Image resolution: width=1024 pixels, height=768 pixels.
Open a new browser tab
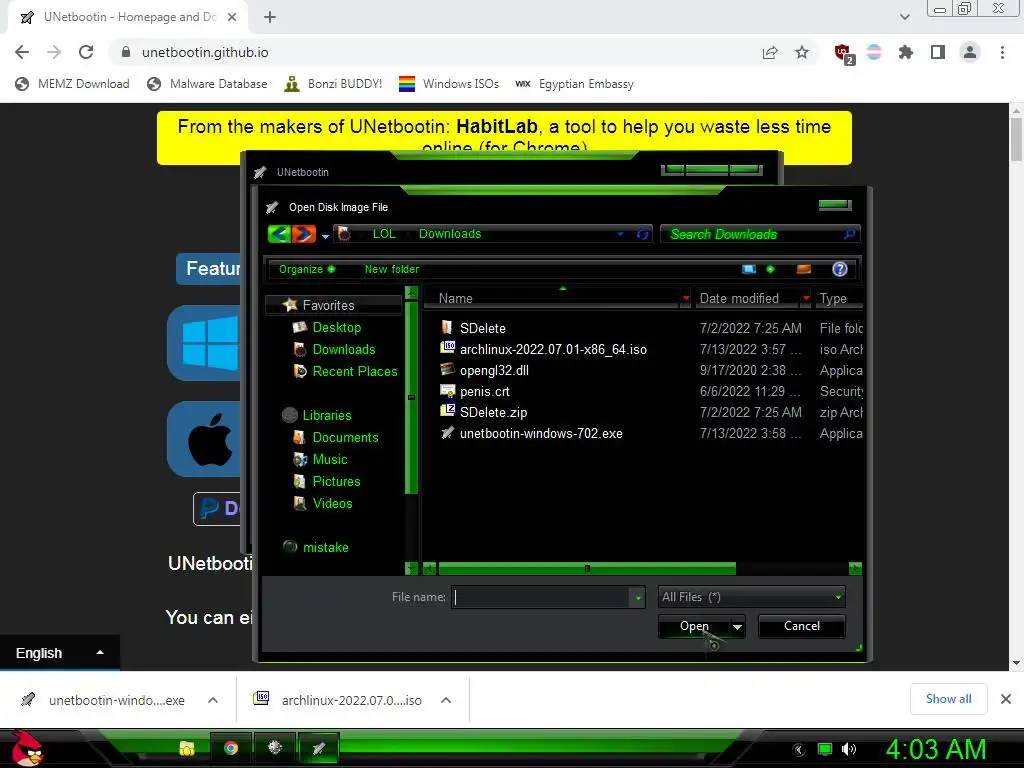(270, 17)
